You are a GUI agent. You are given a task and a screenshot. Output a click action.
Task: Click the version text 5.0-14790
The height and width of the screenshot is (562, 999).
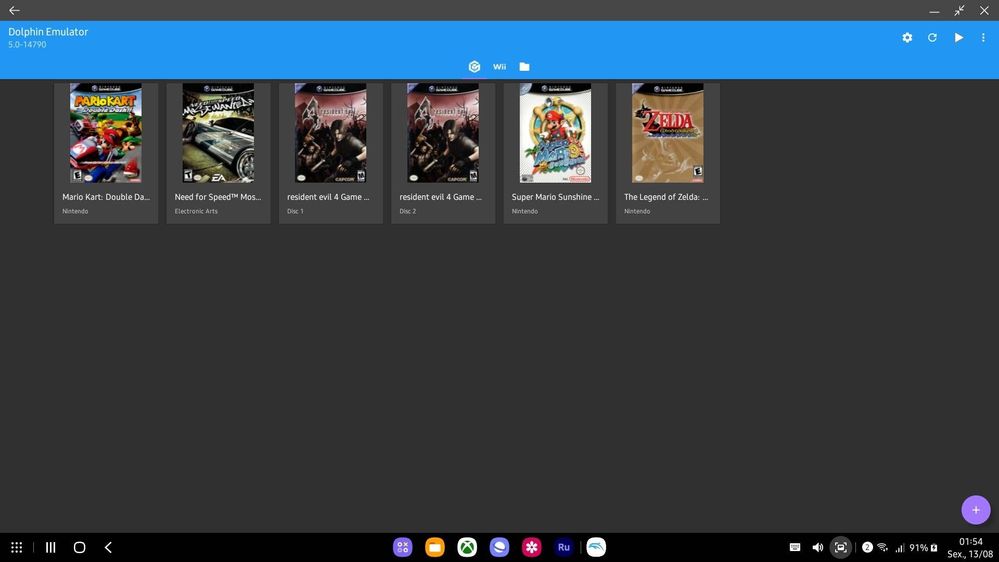(x=27, y=45)
